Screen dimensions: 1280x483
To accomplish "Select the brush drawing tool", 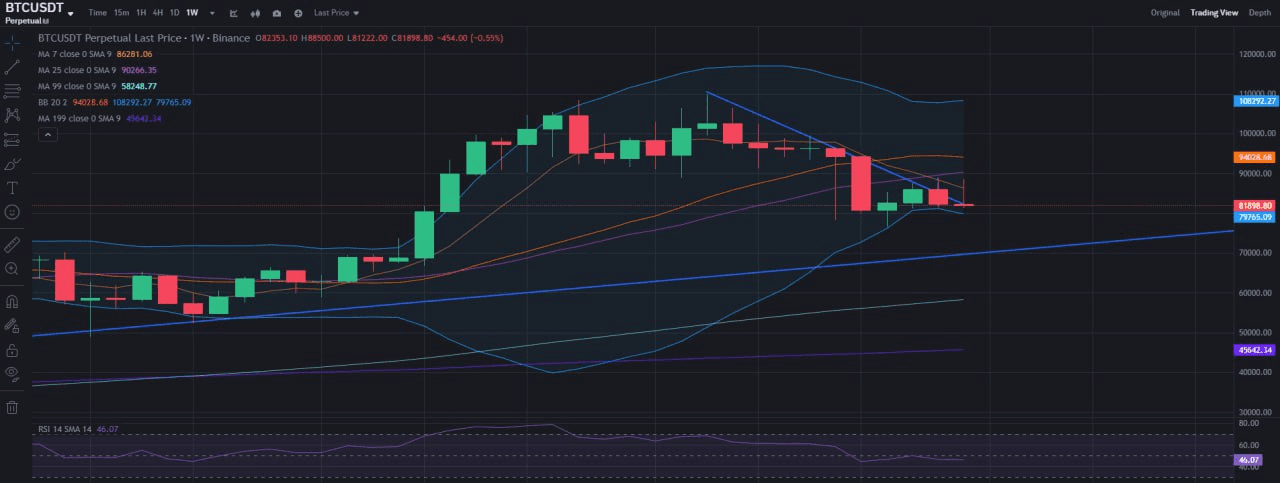I will [x=12, y=163].
